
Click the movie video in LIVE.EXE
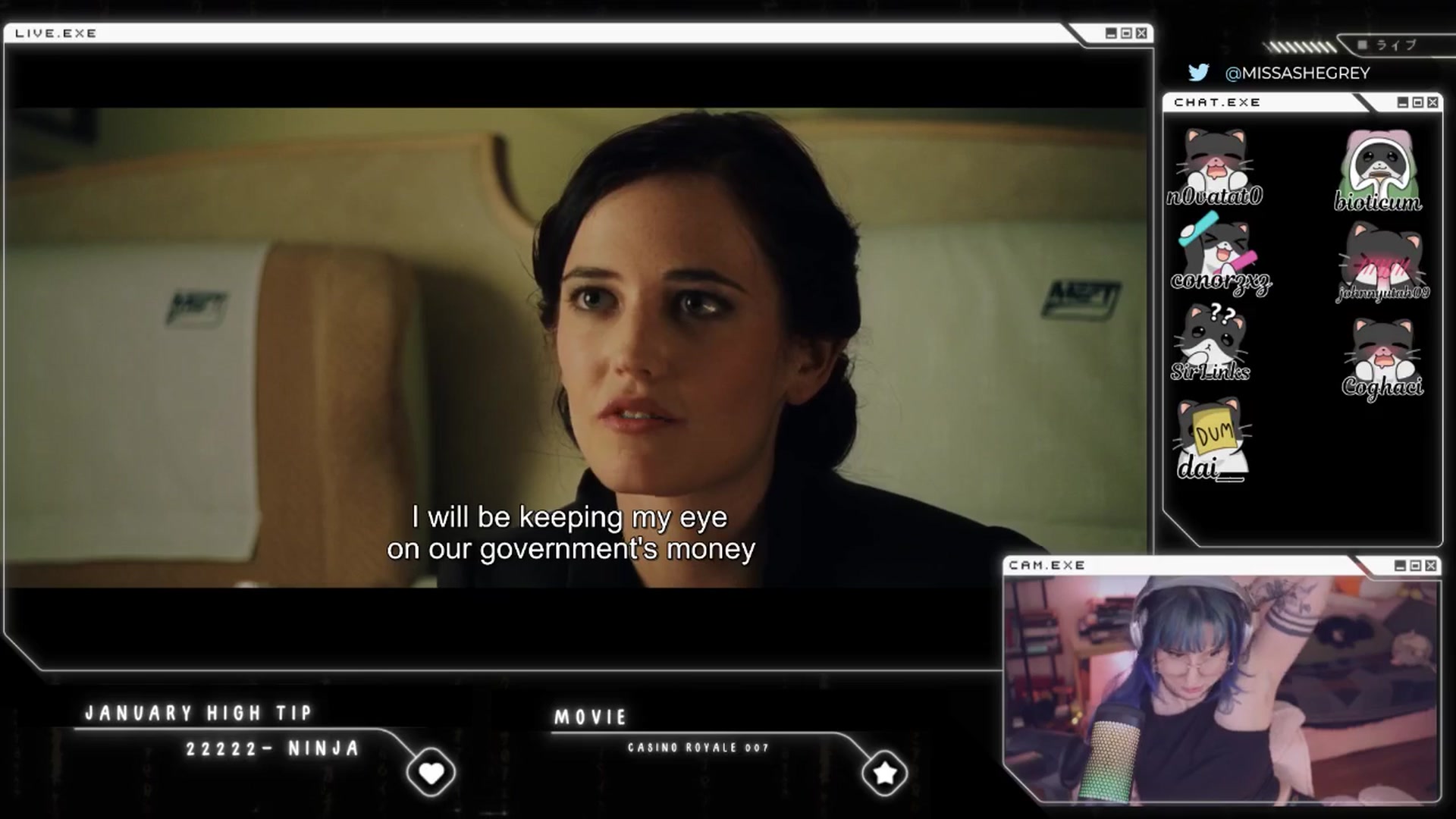pos(577,347)
